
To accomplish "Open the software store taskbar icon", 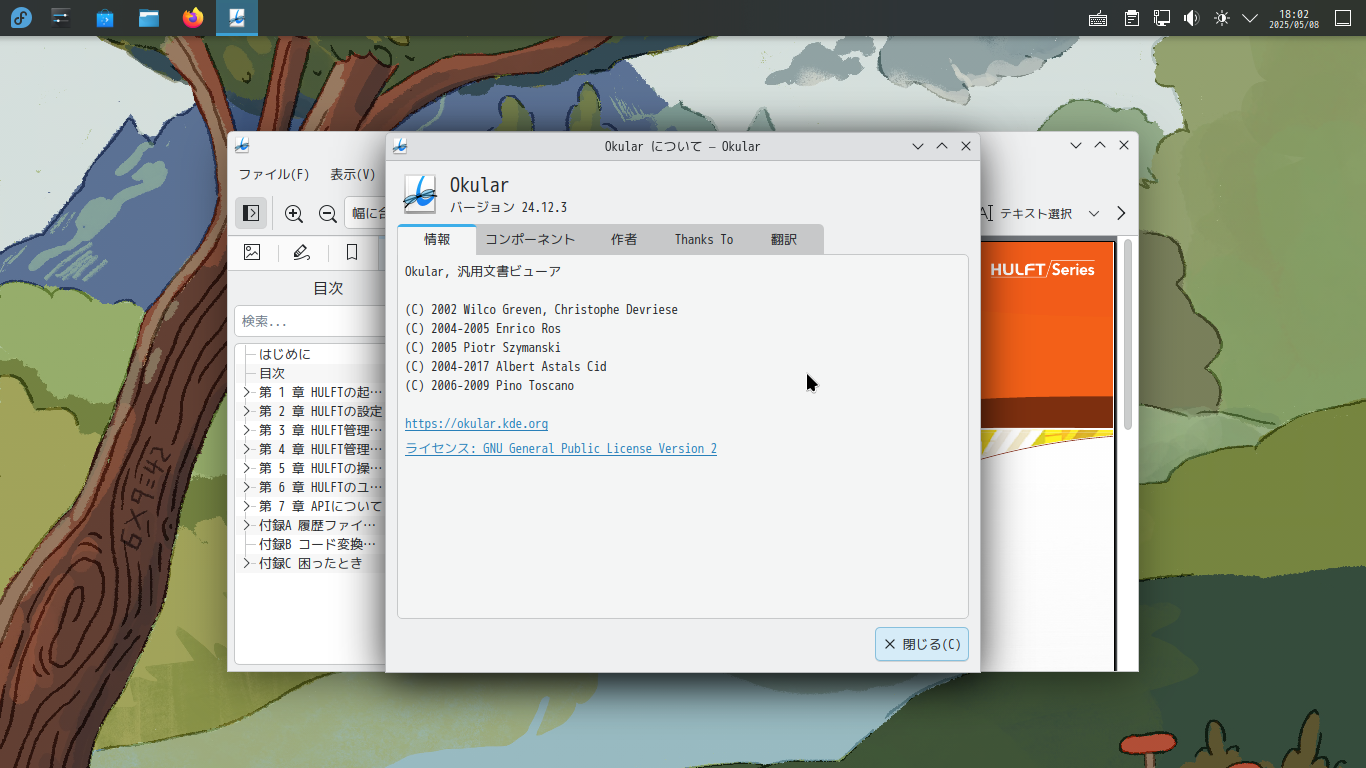I will coord(105,17).
